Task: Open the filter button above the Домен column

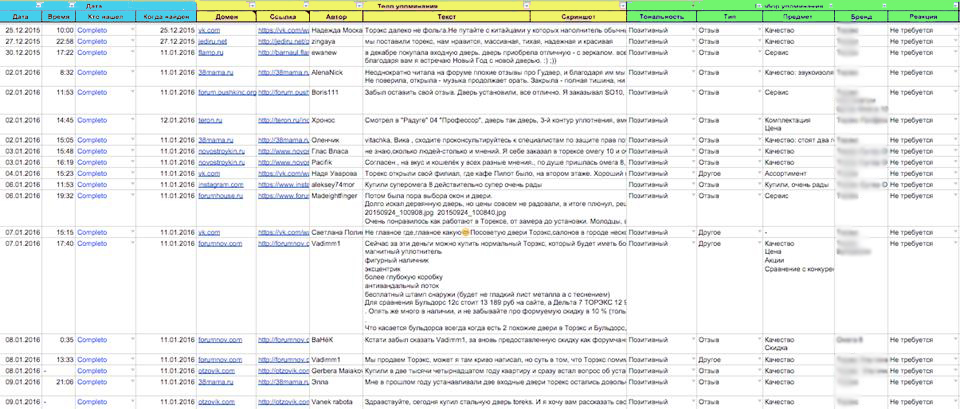Action: pos(253,6)
